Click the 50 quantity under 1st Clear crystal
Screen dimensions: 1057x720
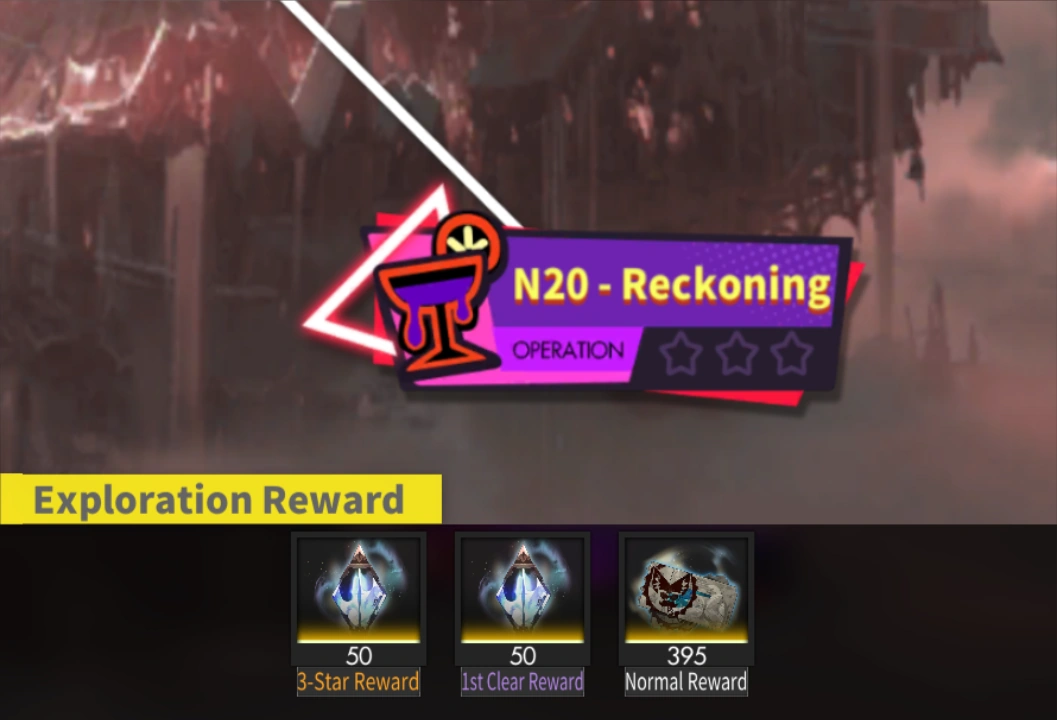click(x=522, y=655)
